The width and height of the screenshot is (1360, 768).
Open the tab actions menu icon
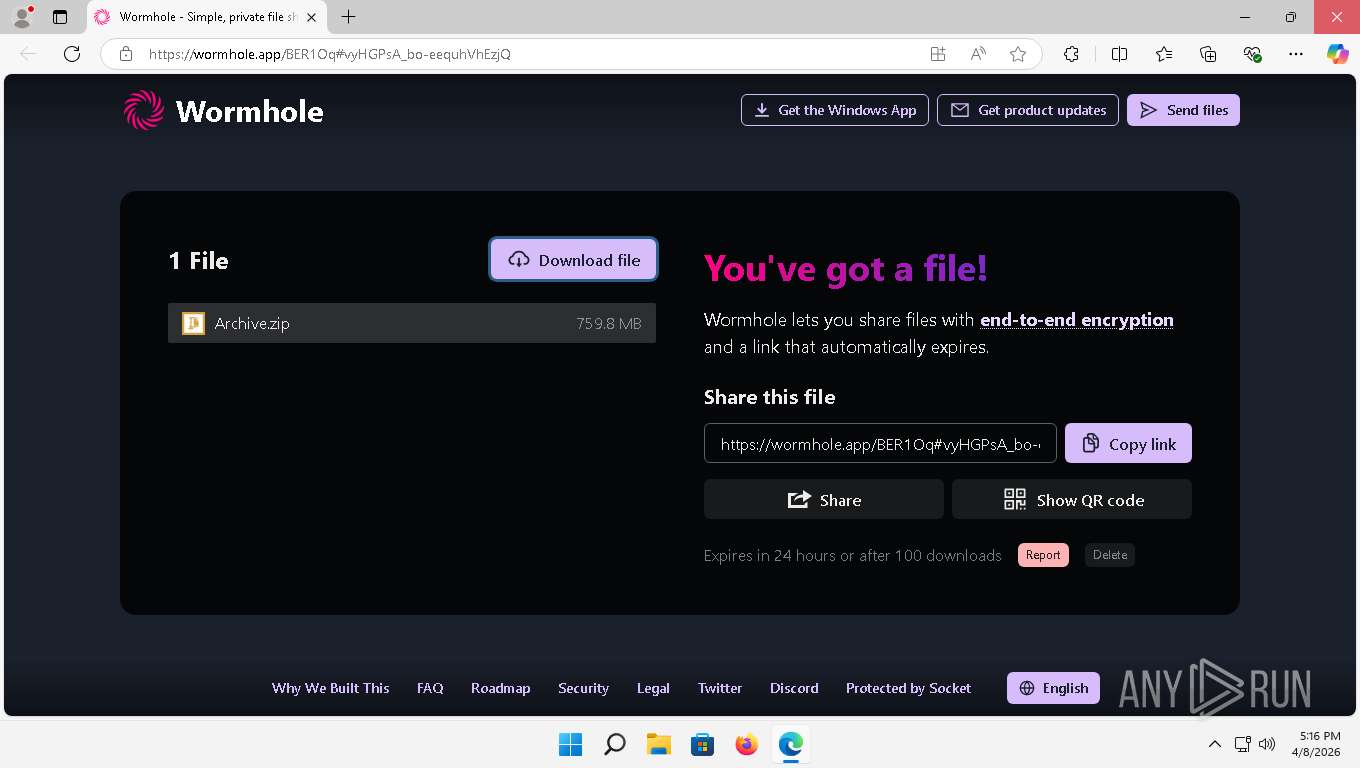click(60, 17)
